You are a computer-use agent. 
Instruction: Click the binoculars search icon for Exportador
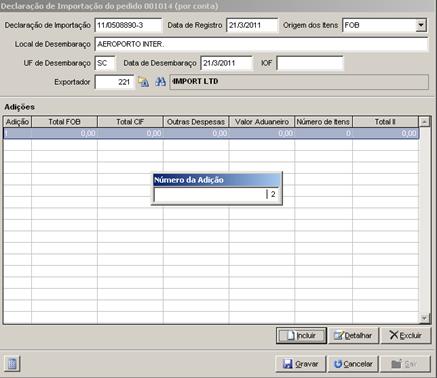(160, 82)
